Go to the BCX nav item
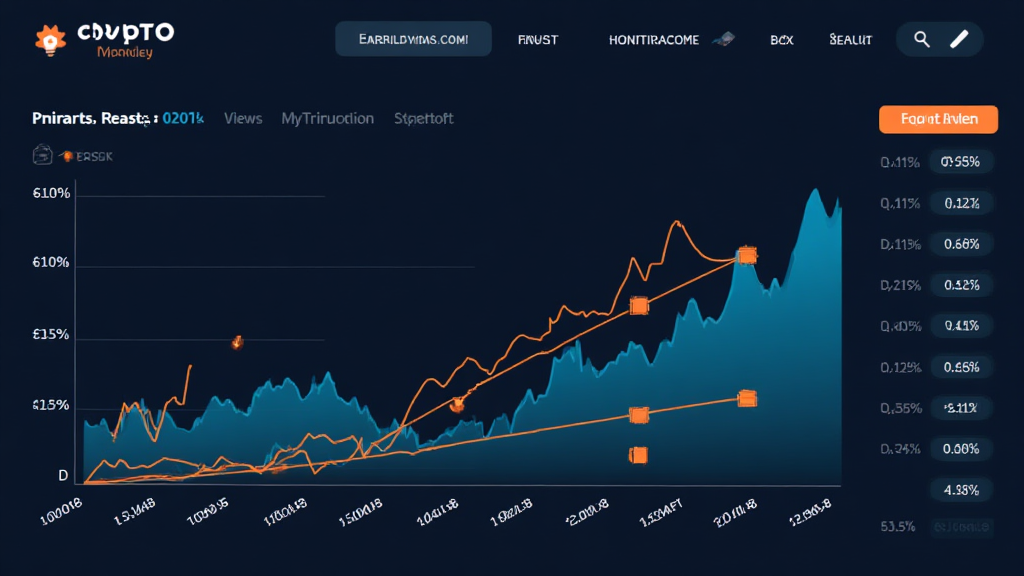The height and width of the screenshot is (576, 1024). 781,40
